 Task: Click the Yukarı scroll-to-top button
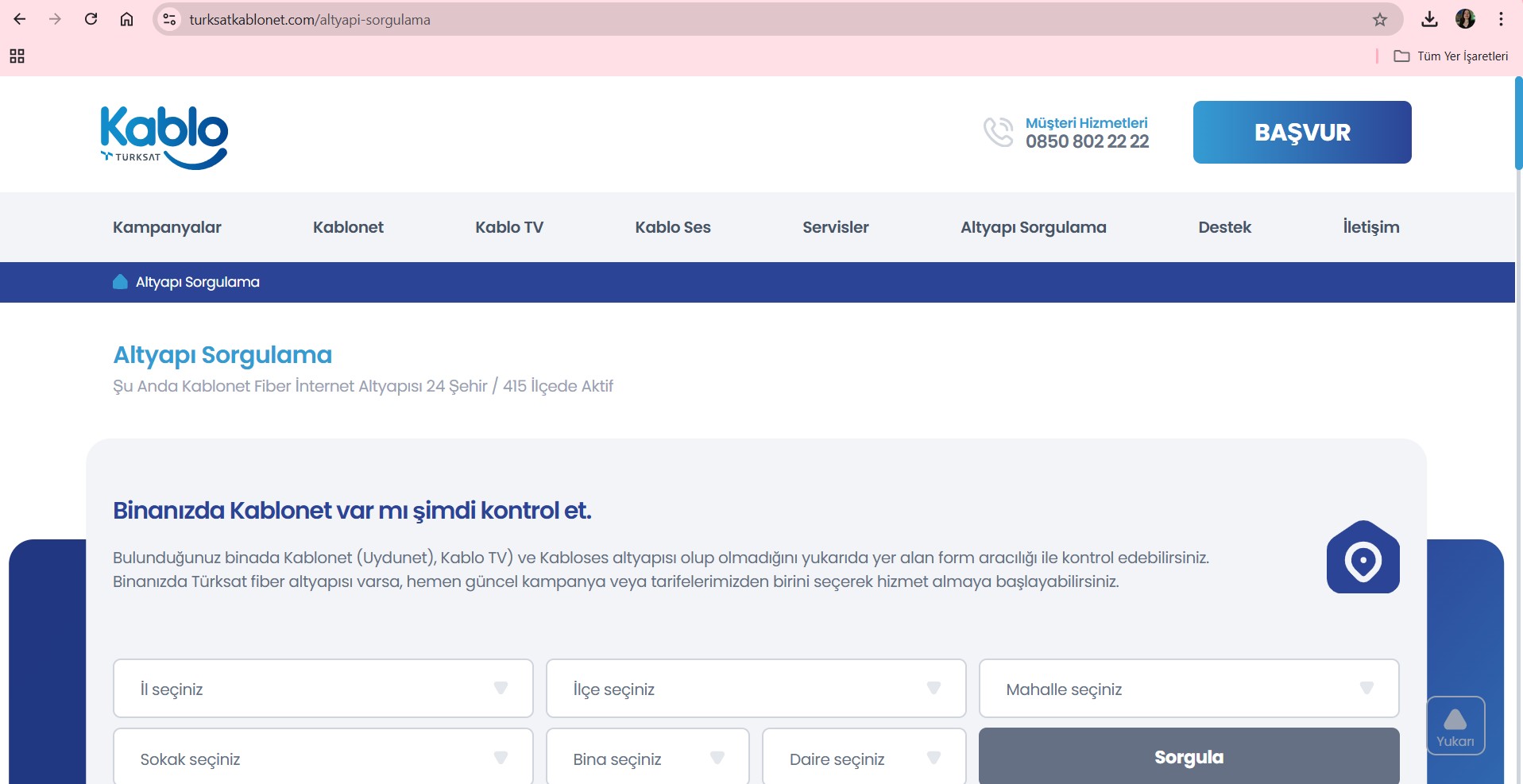point(1455,725)
